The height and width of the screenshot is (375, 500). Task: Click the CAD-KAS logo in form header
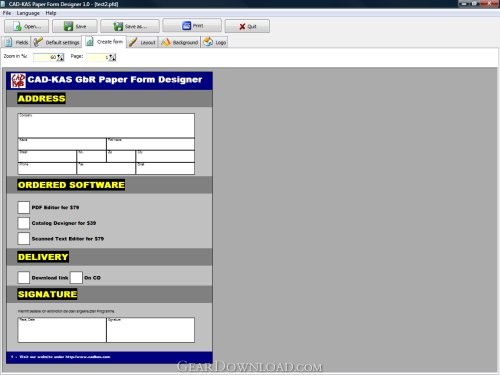18,80
